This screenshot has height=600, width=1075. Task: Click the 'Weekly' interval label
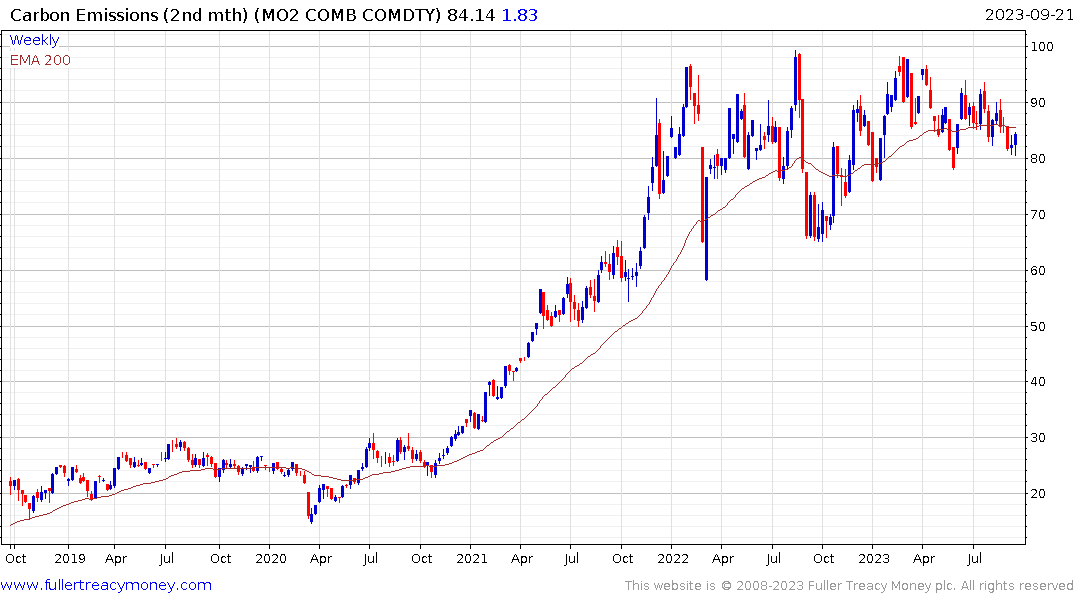(x=34, y=40)
